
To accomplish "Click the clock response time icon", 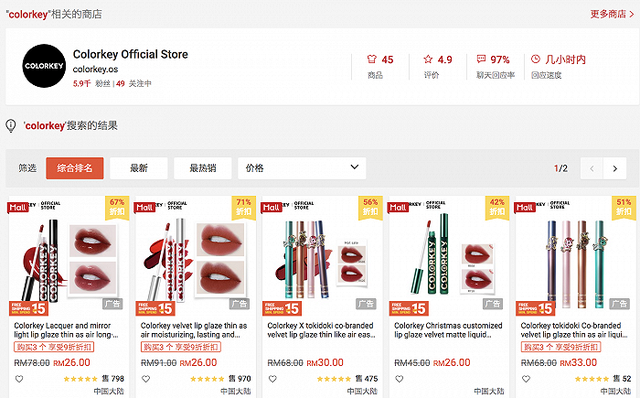I will click(x=536, y=59).
